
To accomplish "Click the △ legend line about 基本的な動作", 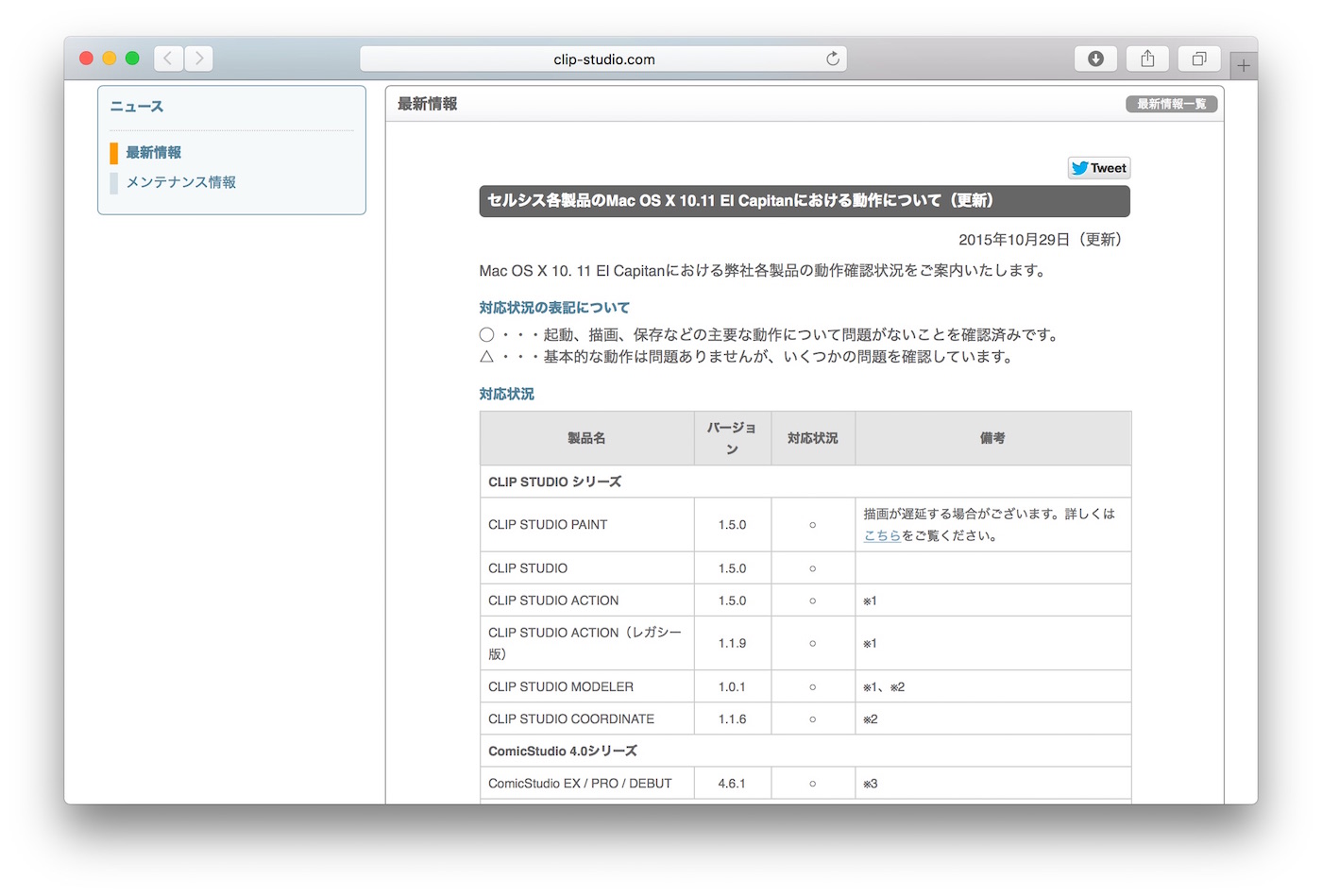I will pos(747,357).
